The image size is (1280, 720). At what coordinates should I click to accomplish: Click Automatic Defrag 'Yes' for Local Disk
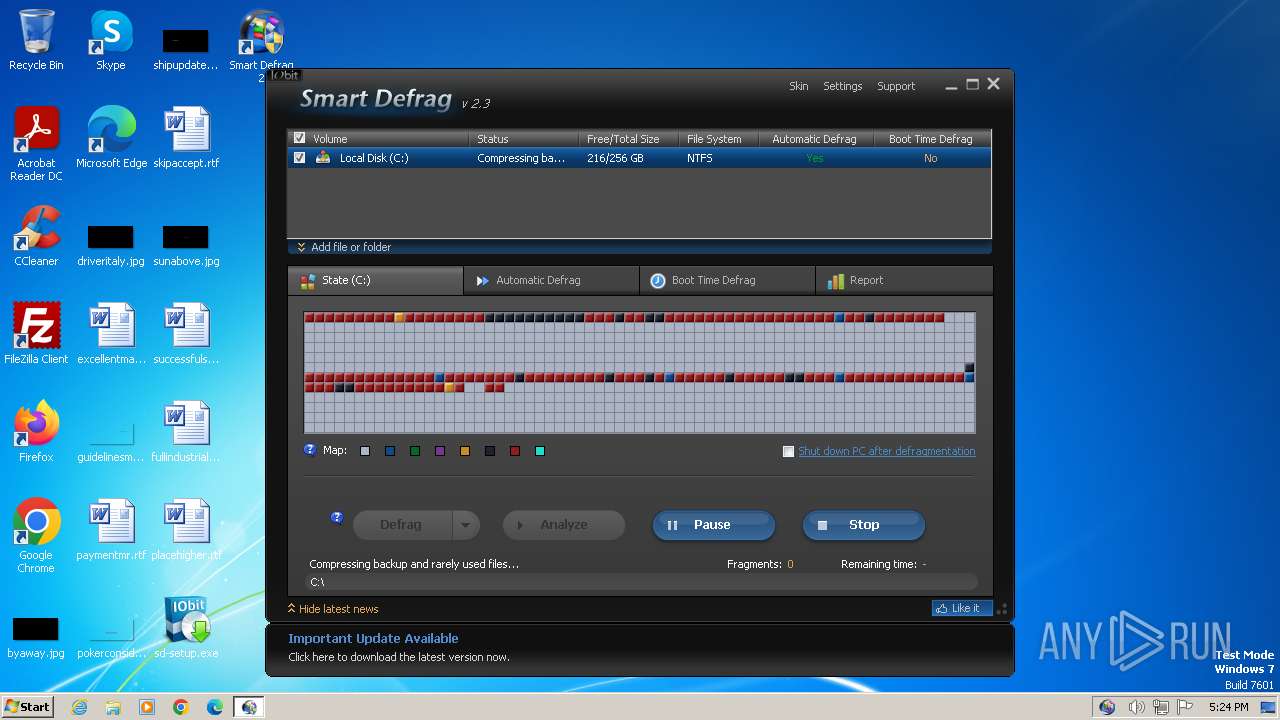815,158
